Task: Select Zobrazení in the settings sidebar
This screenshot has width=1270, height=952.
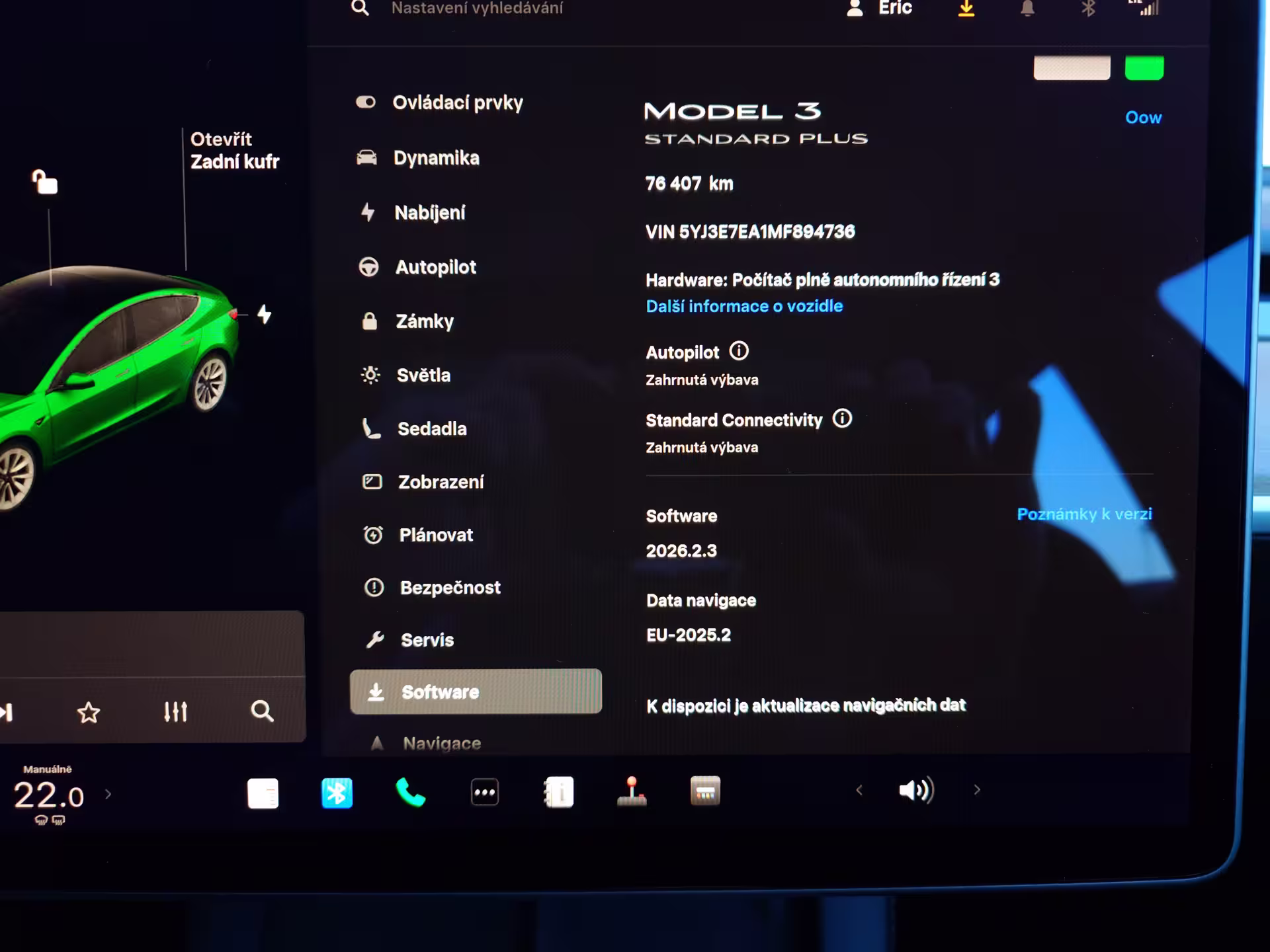Action: click(441, 482)
